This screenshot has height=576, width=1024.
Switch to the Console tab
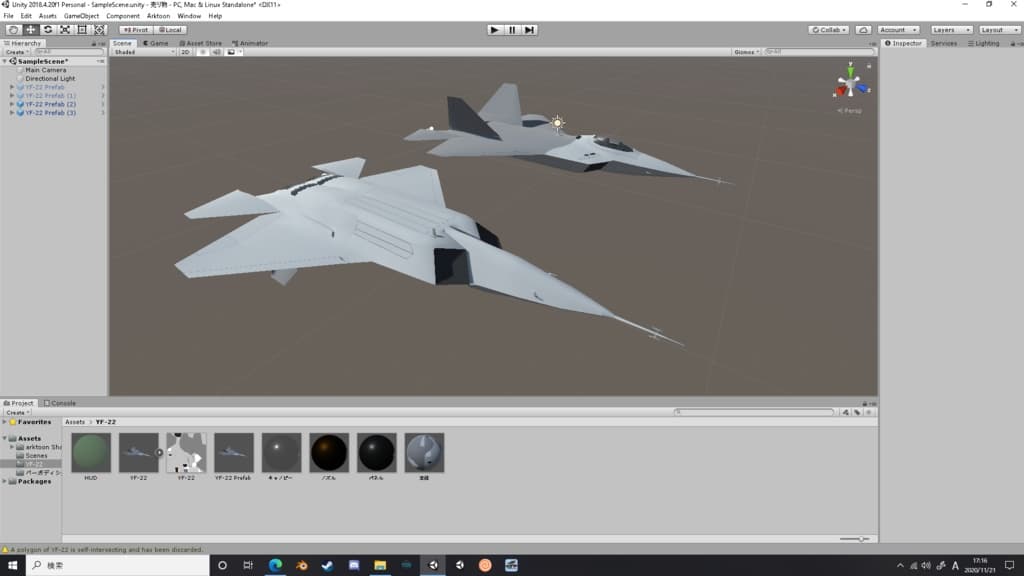click(x=62, y=403)
